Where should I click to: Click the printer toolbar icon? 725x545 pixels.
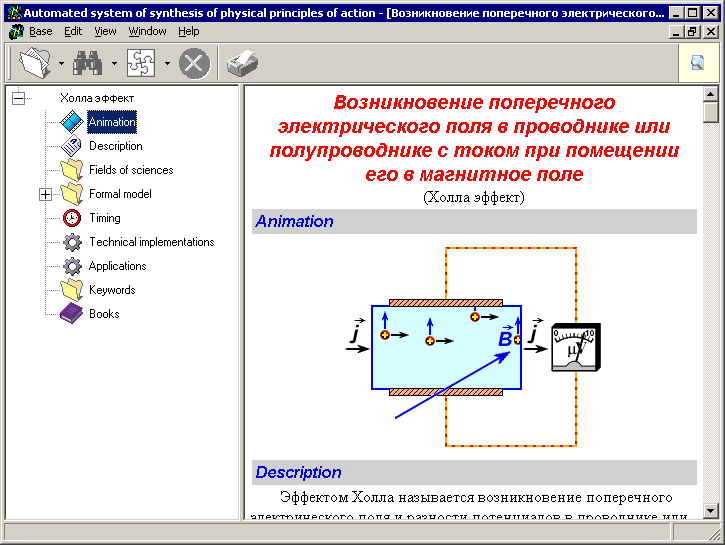[x=242, y=64]
